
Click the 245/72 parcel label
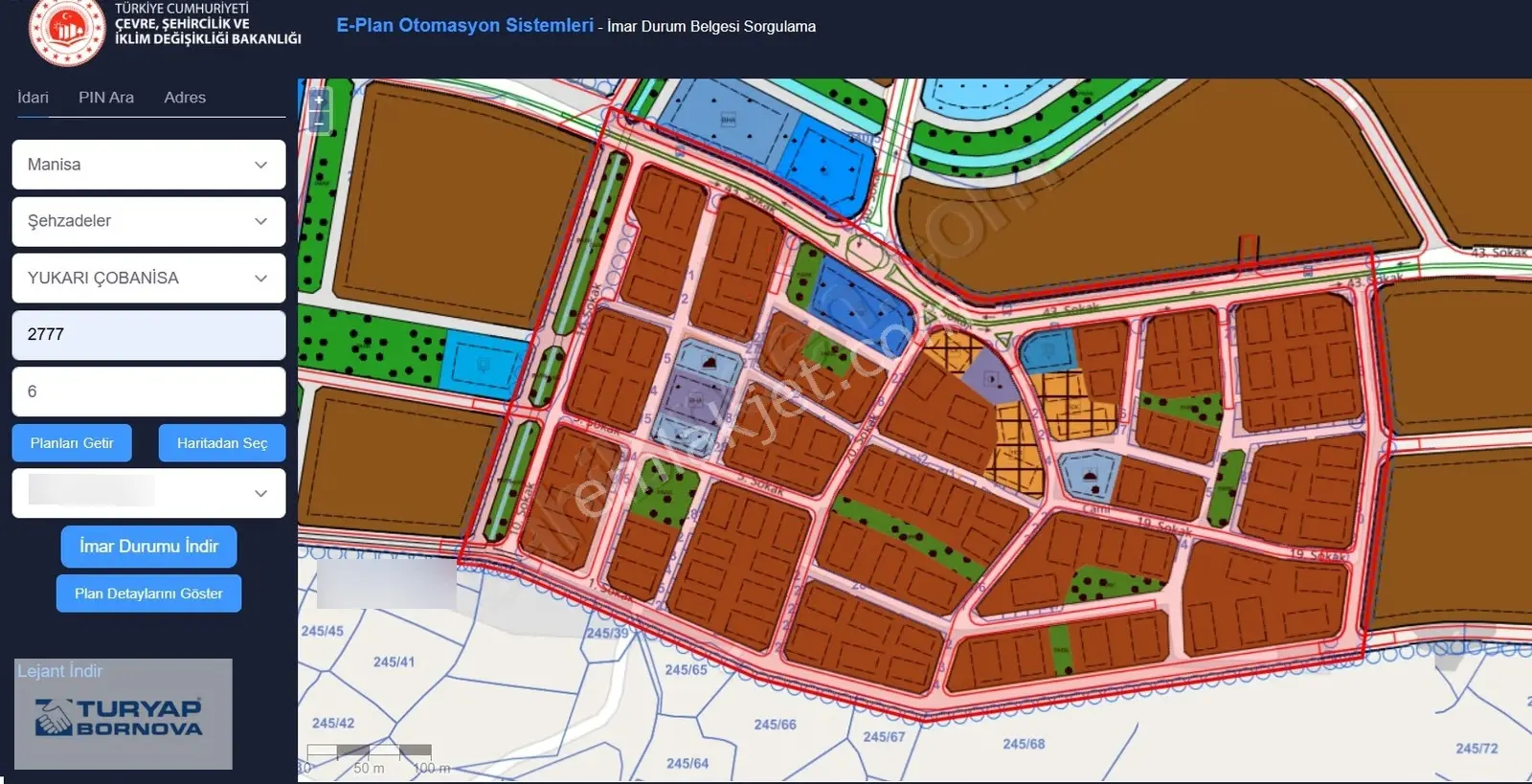[1476, 749]
